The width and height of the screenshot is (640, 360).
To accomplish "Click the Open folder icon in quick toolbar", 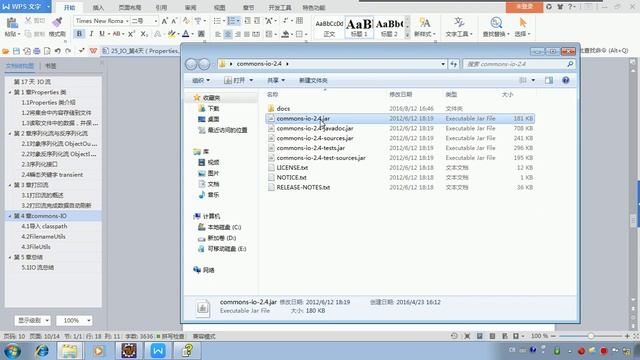I will pos(6,51).
